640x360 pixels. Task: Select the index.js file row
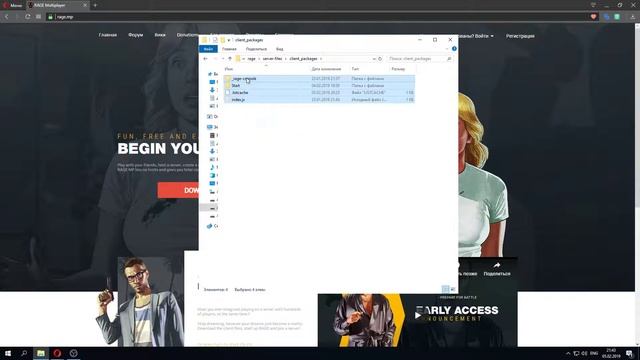[x=319, y=100]
